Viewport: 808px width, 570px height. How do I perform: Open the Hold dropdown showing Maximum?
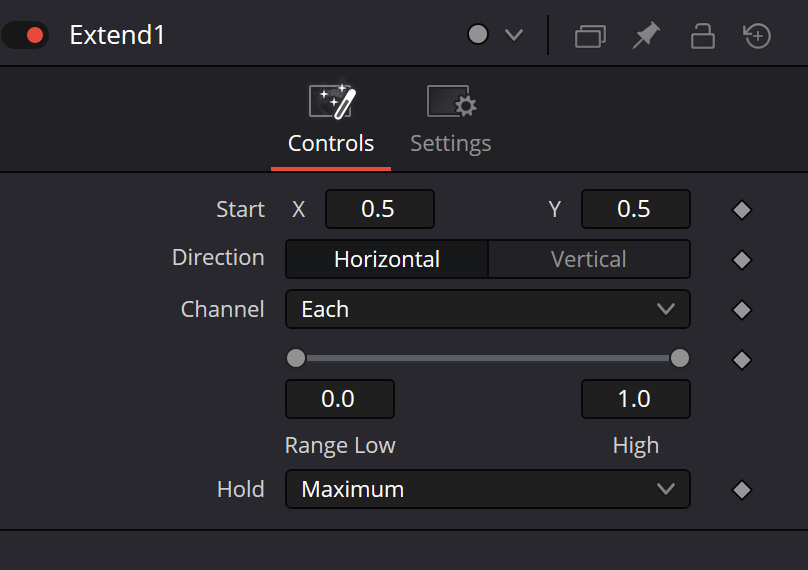coord(487,489)
